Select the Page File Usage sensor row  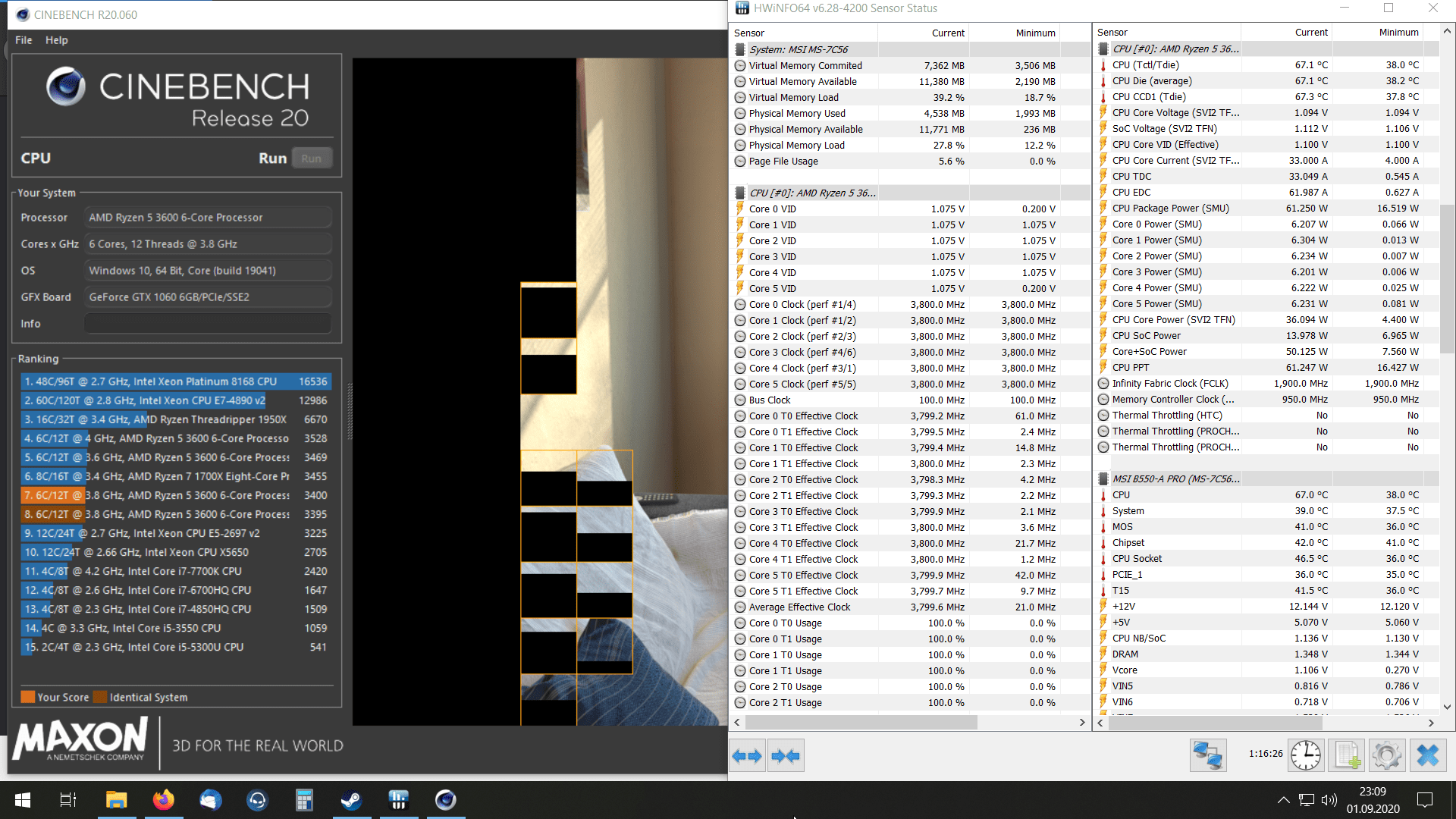click(x=910, y=162)
